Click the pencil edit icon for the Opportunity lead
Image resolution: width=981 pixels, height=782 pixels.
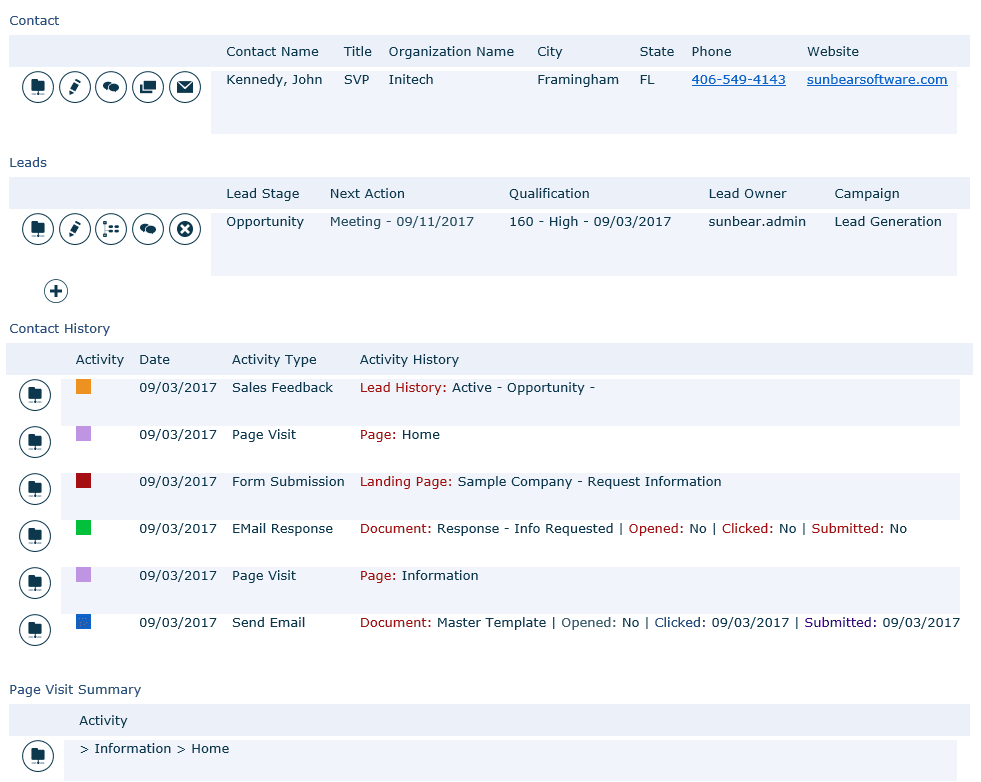click(75, 229)
